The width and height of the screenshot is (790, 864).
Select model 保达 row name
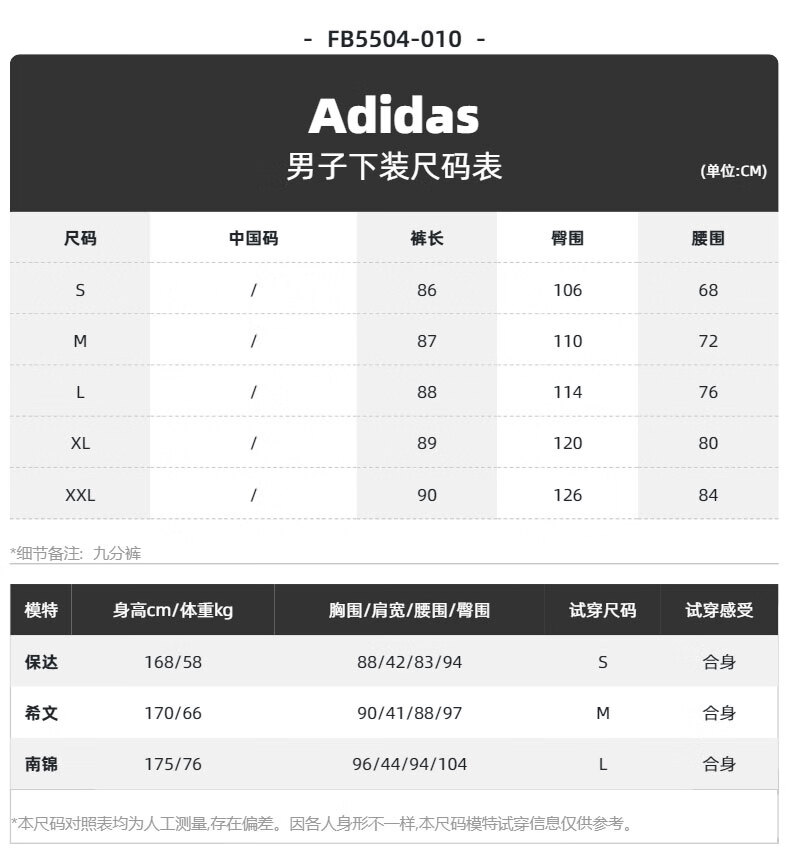[x=41, y=662]
